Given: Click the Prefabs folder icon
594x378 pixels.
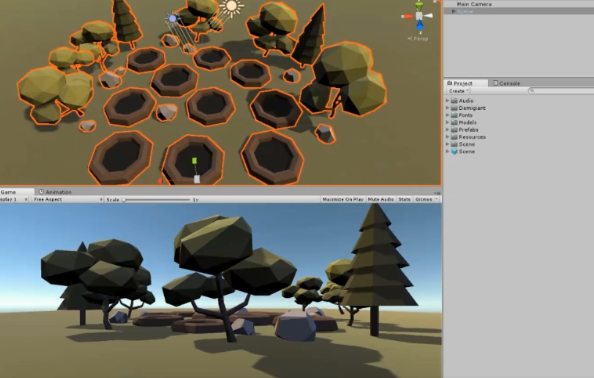Looking at the screenshot, I should coord(454,130).
